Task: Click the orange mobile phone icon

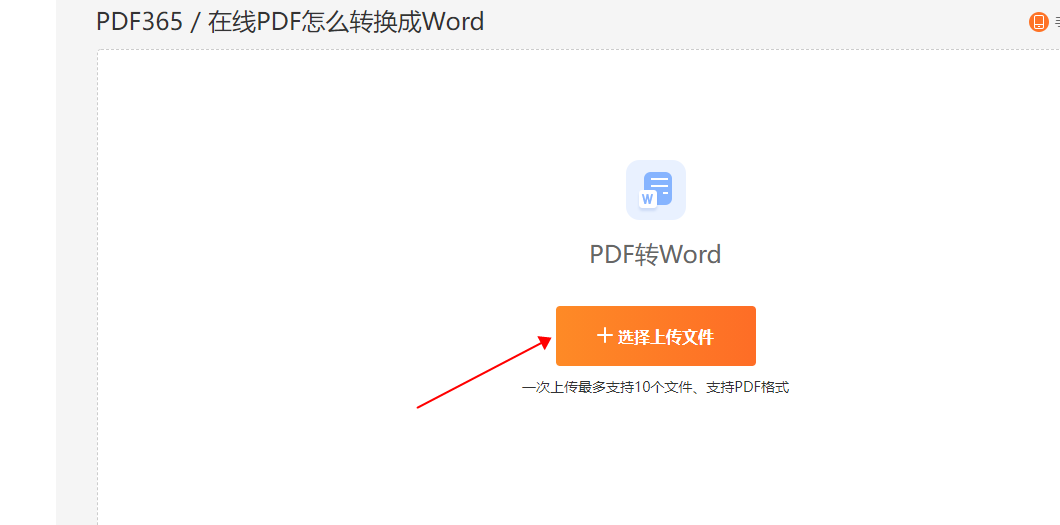Action: click(1038, 22)
